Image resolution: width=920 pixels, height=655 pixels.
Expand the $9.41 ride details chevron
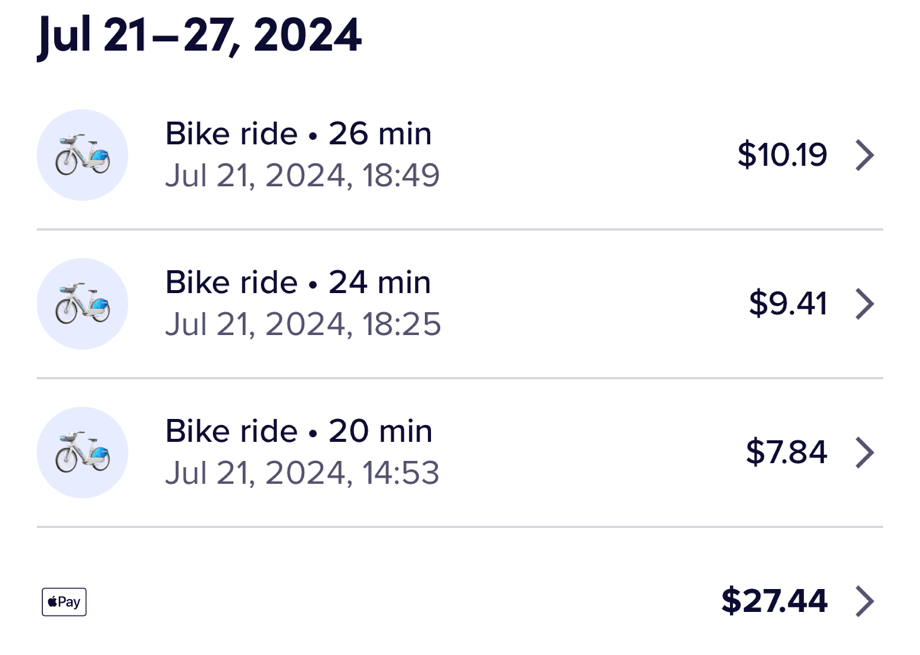coord(865,303)
